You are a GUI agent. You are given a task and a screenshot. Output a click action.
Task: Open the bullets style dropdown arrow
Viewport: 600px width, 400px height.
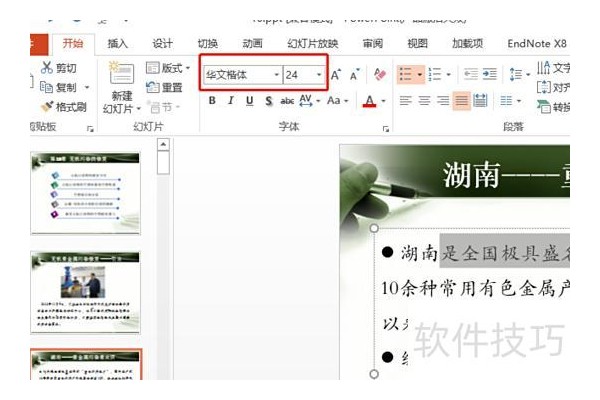coord(420,74)
